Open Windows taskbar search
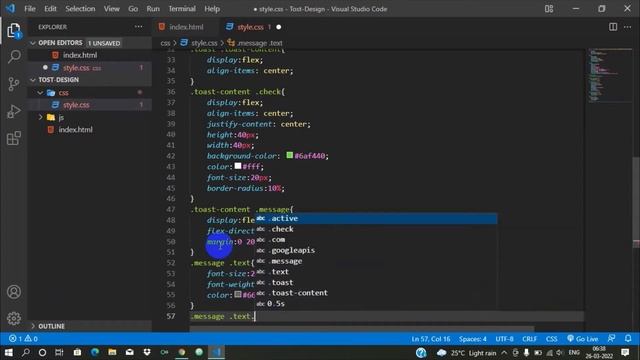The height and width of the screenshot is (360, 640). [26, 352]
